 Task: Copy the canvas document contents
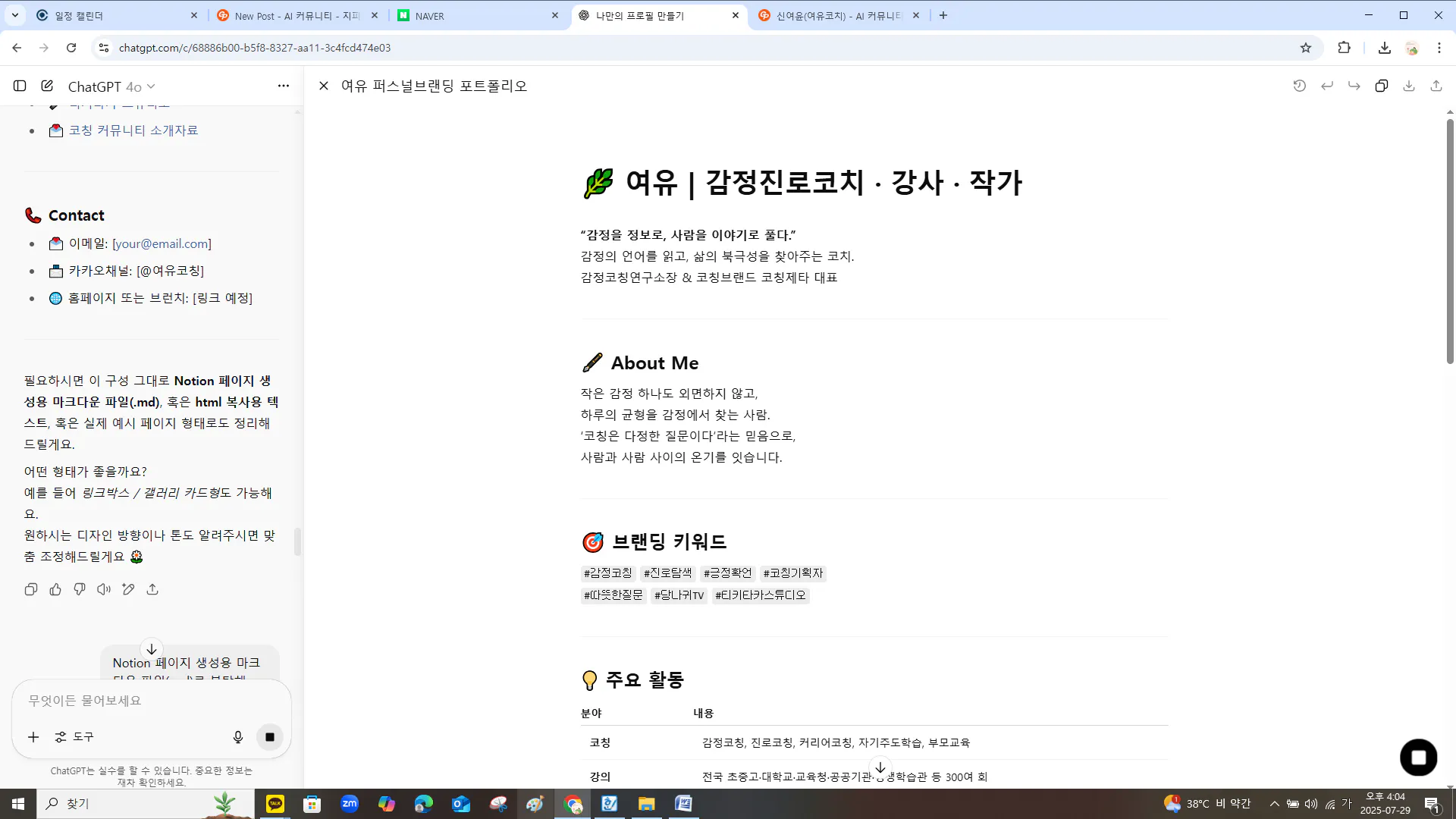(1382, 86)
